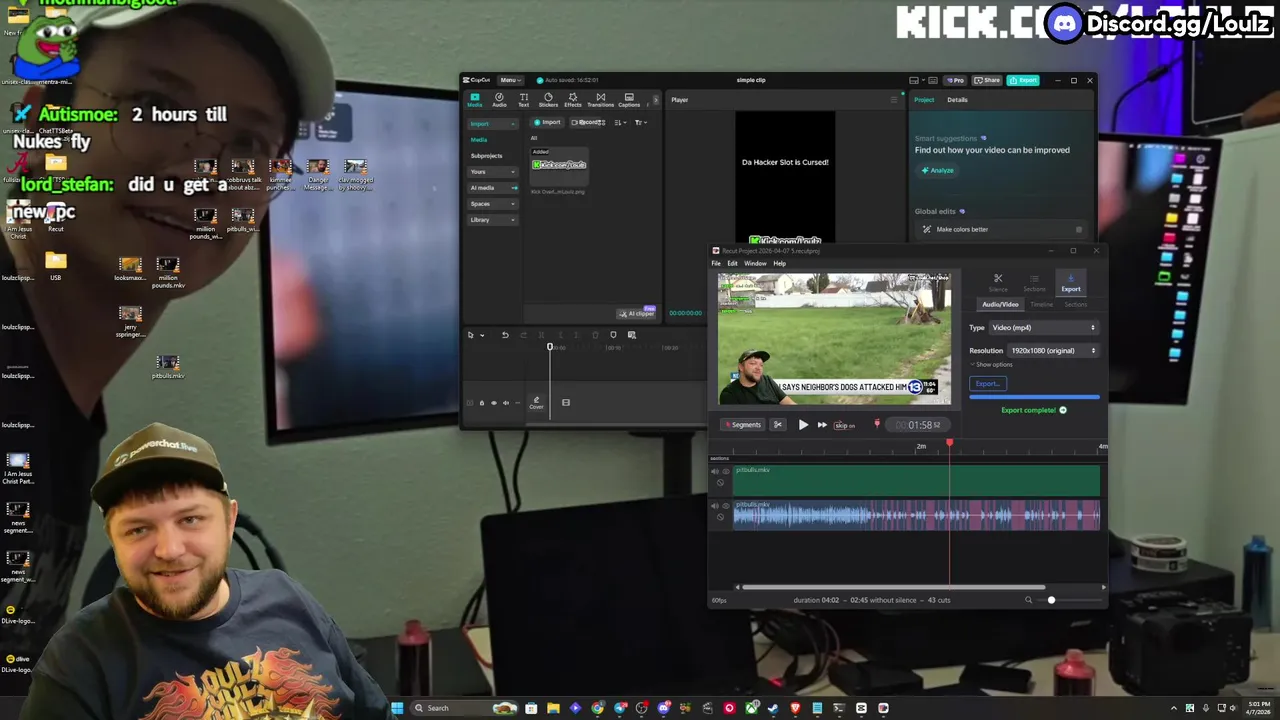The width and height of the screenshot is (1280, 720).
Task: Open the Media tab in CapCut
Action: coord(474,100)
